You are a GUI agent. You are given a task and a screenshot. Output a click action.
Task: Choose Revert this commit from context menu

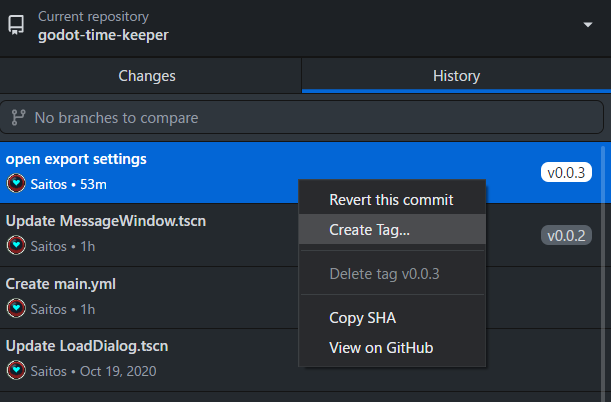point(392,200)
